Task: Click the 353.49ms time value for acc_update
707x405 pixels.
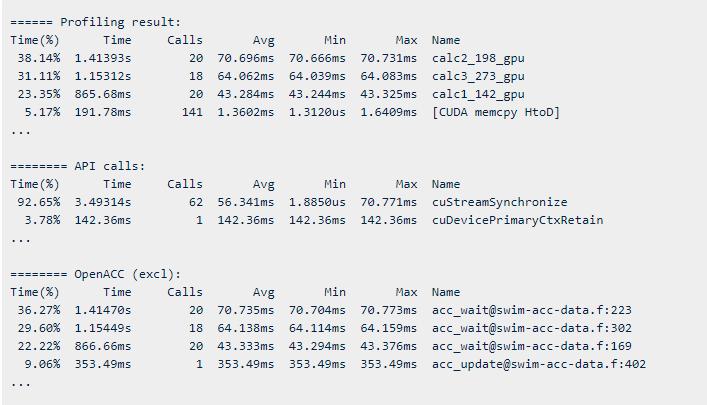Action: [103, 364]
